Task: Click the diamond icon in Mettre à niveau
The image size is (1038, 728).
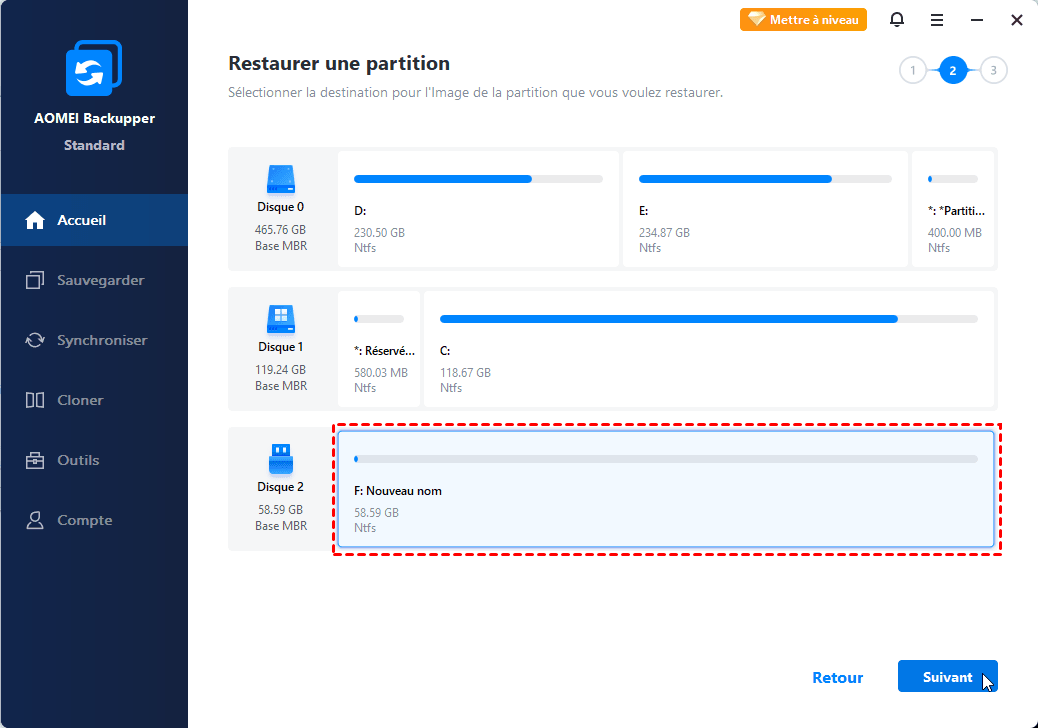Action: pyautogui.click(x=756, y=19)
